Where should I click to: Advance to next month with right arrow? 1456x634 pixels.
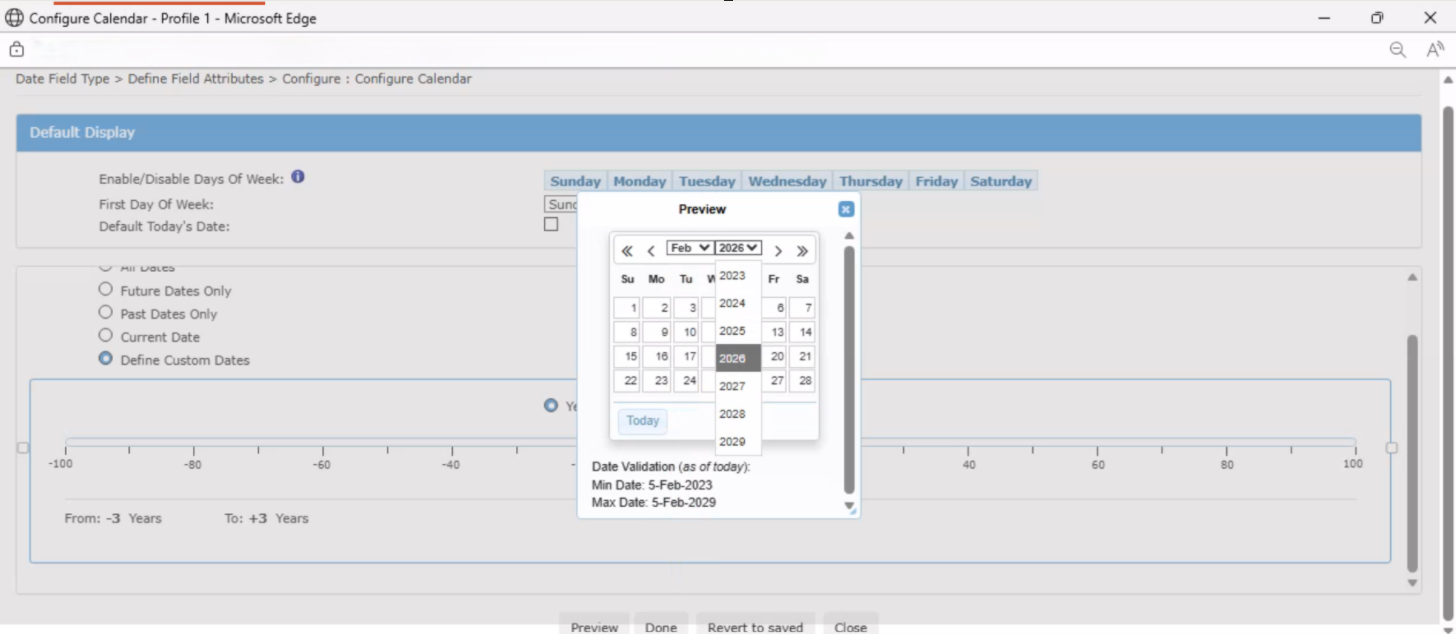(778, 251)
